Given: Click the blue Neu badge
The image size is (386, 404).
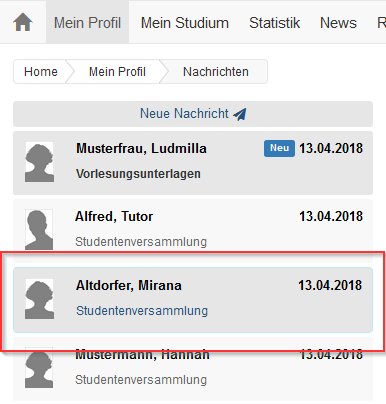Looking at the screenshot, I should click(x=279, y=148).
